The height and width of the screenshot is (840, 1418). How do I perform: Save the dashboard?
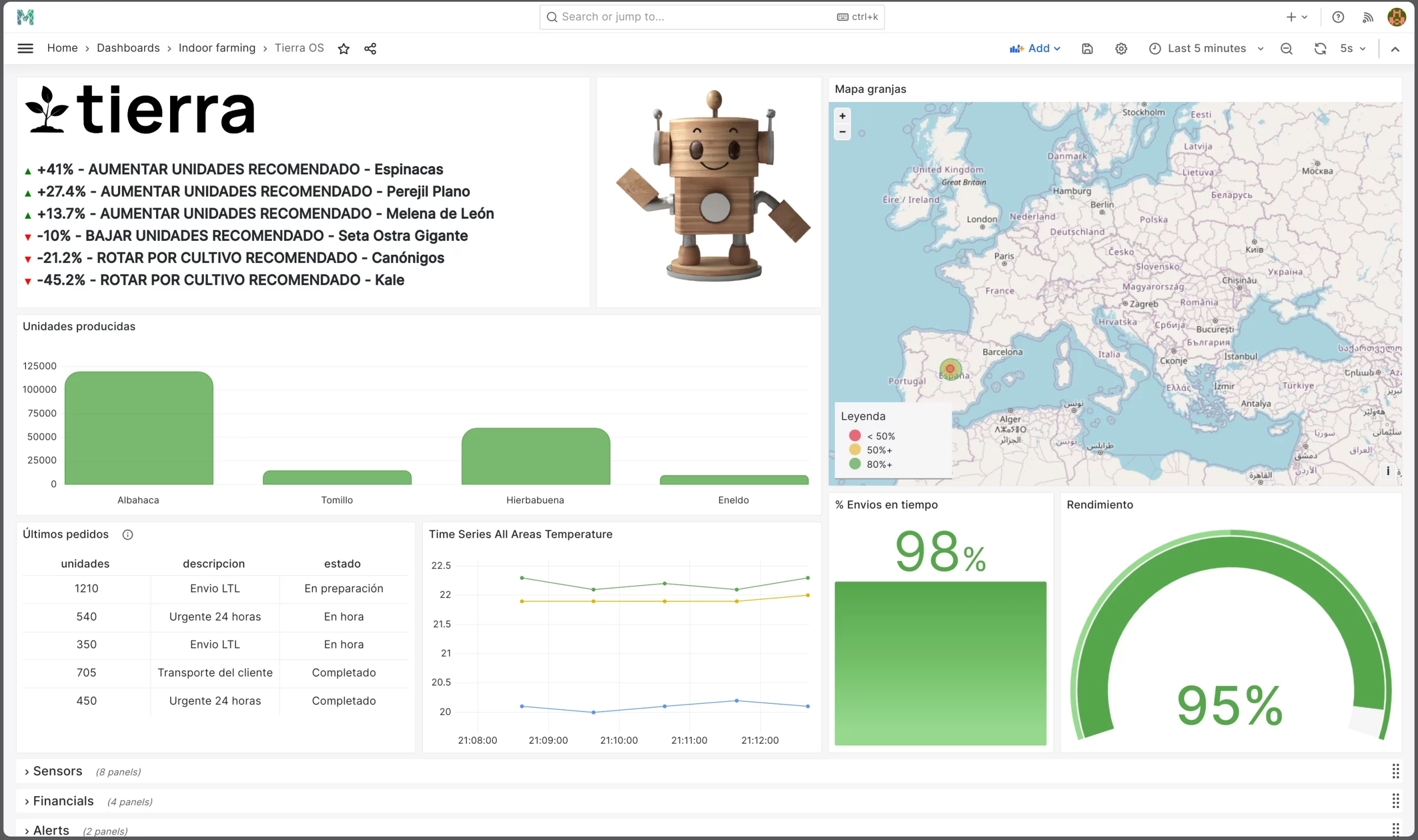coord(1087,48)
